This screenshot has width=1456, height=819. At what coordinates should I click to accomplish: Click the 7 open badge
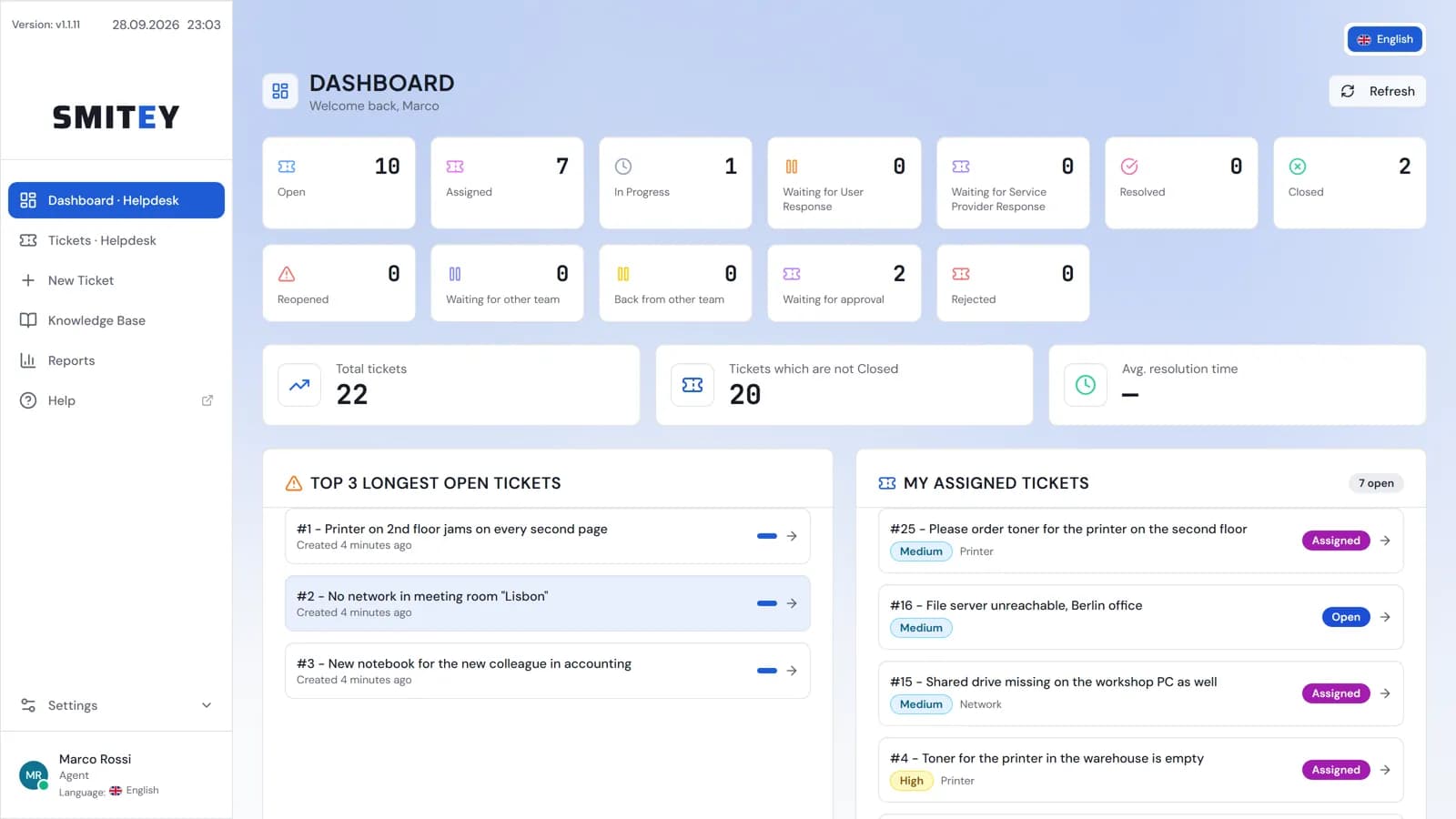coord(1376,483)
